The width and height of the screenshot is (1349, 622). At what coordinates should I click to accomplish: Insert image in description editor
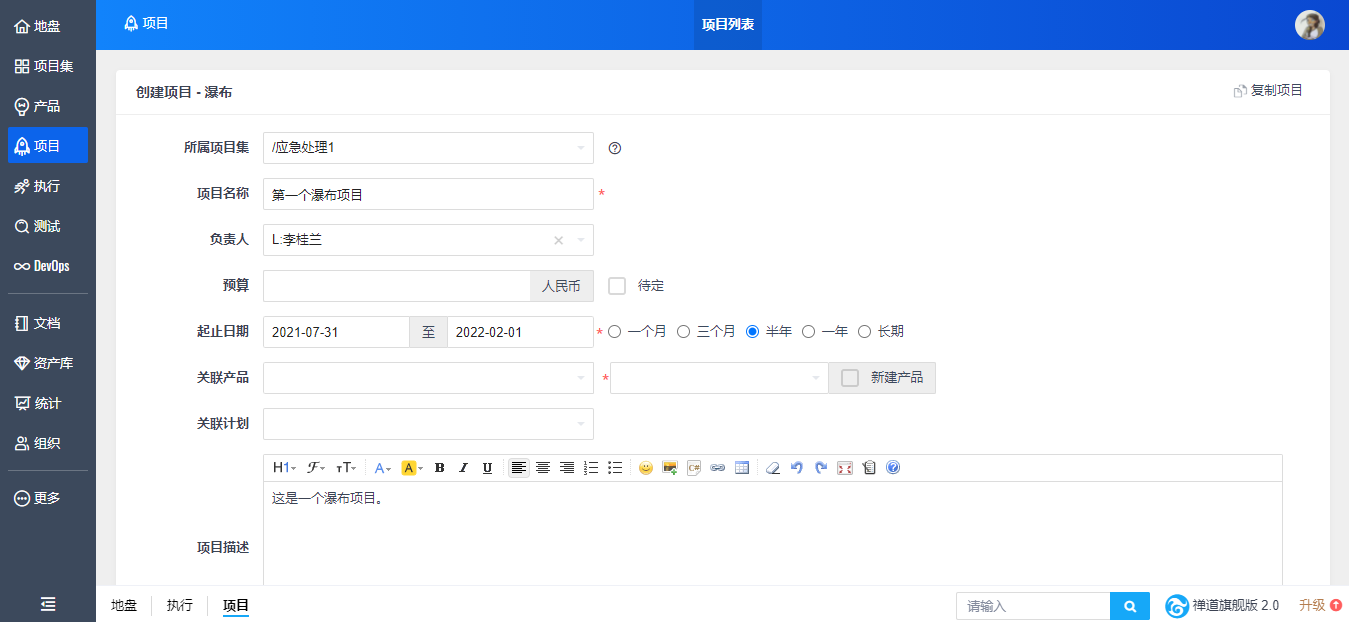[x=670, y=467]
